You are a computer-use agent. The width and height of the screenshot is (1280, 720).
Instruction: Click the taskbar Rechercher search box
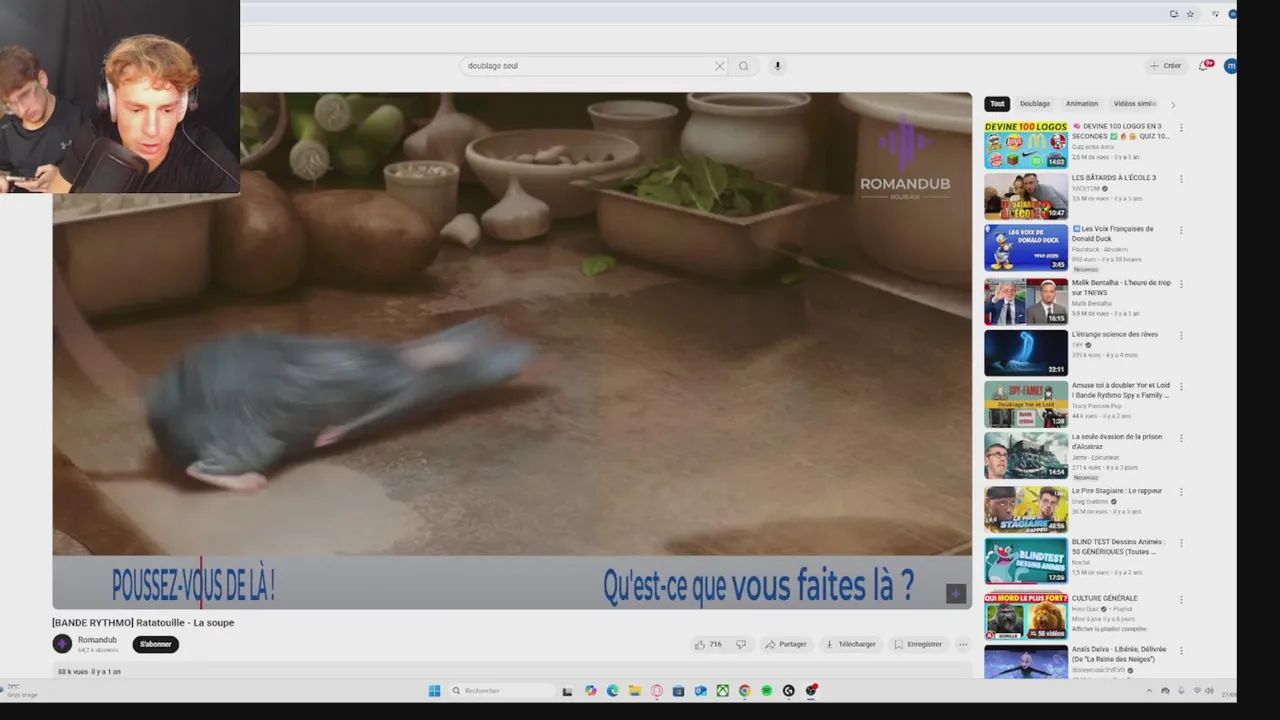point(501,691)
